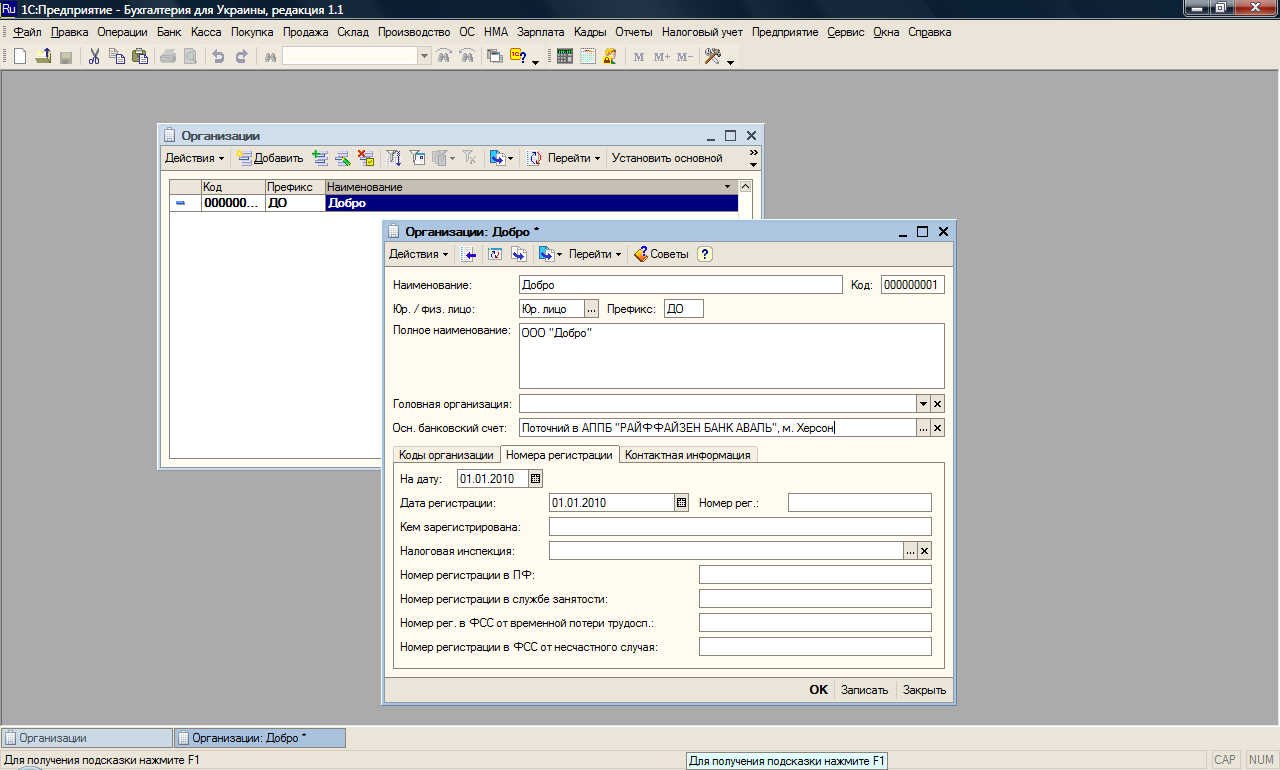Image resolution: width=1280 pixels, height=770 pixels.
Task: Click the windows list icon in main toolbar
Action: (494, 57)
